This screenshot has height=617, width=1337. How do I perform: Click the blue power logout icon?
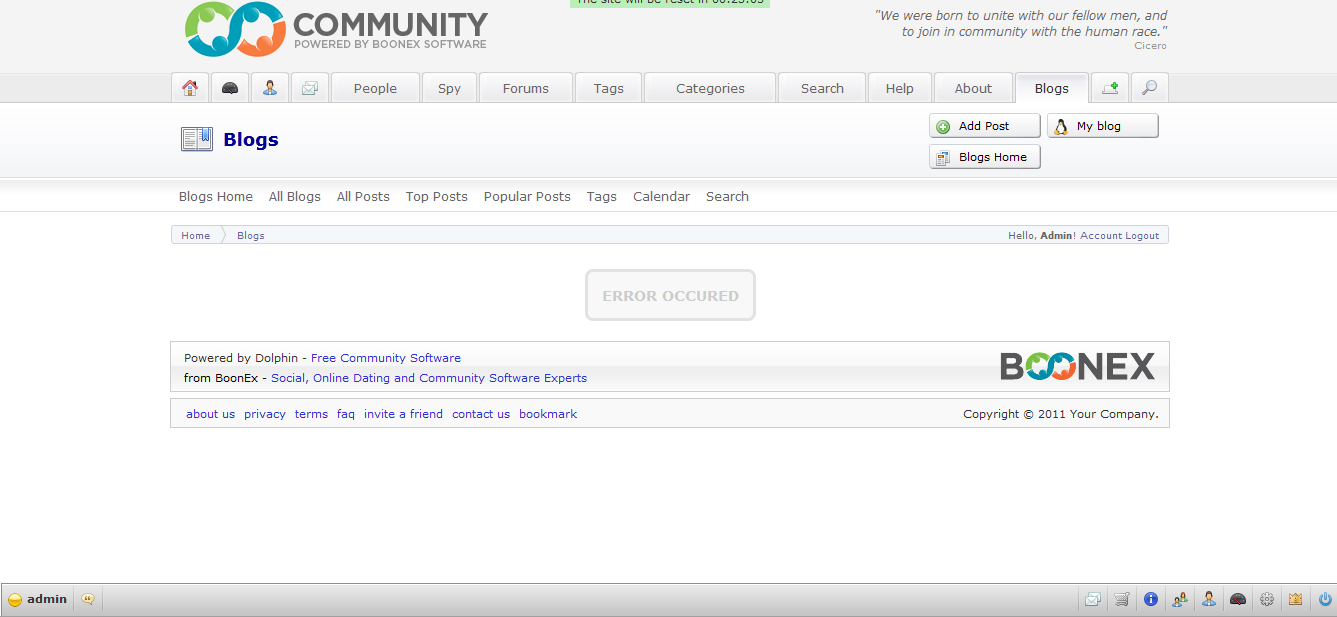click(1325, 599)
